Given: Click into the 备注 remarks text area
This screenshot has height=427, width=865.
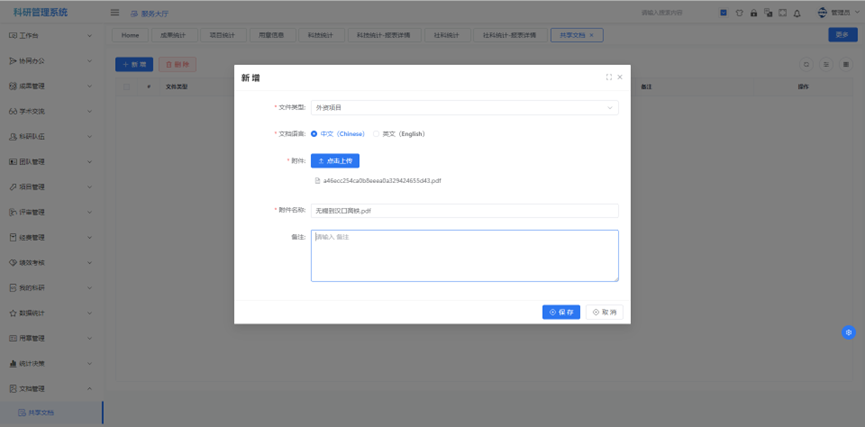Looking at the screenshot, I should (464, 256).
